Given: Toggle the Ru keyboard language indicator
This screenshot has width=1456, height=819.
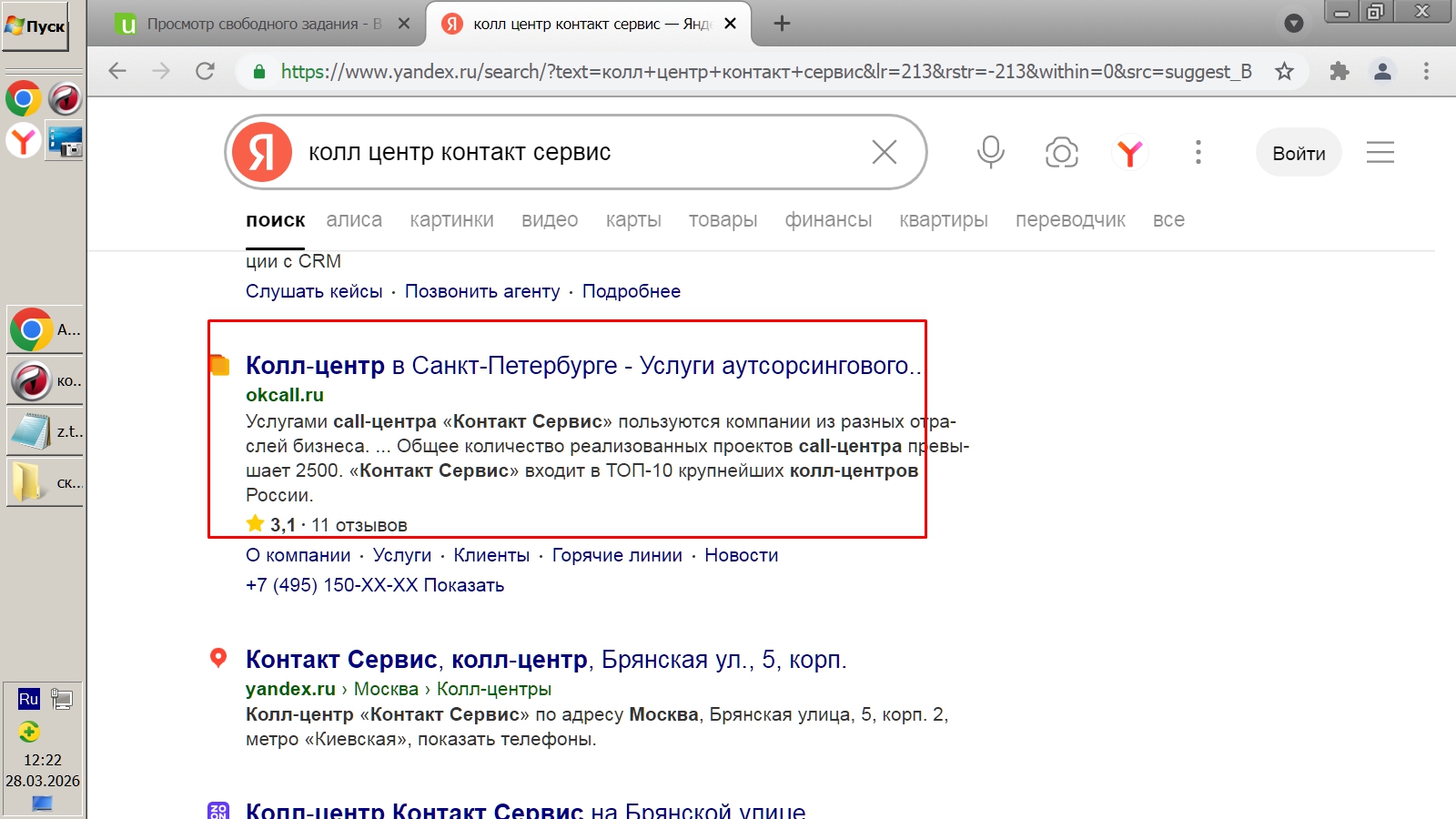Looking at the screenshot, I should 29,699.
